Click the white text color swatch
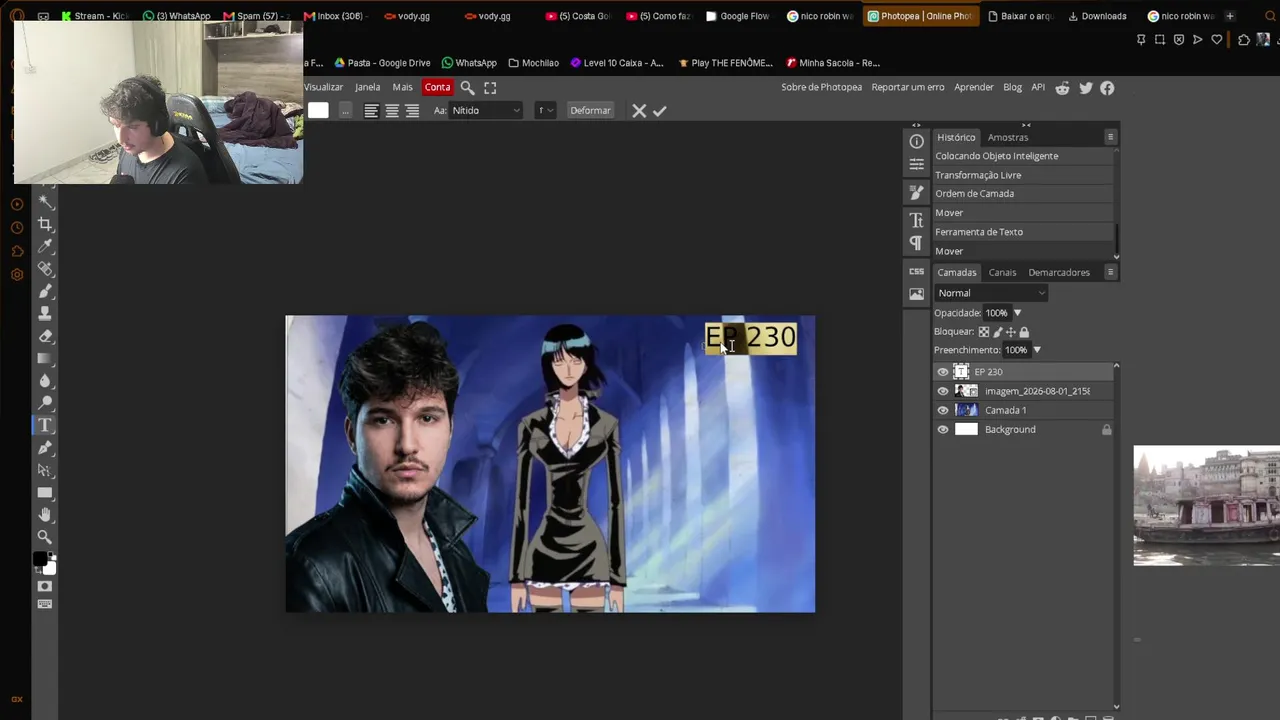1280x720 pixels. (318, 111)
